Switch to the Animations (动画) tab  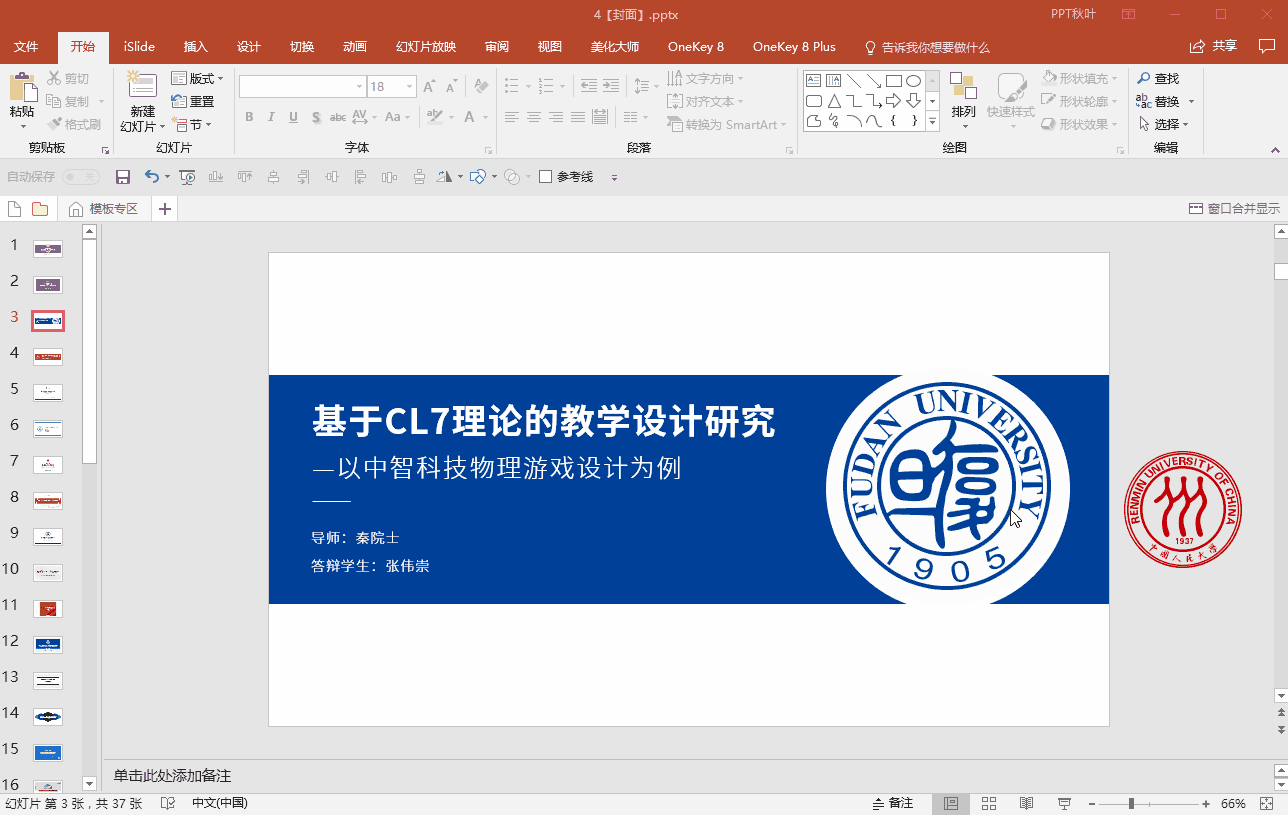354,47
